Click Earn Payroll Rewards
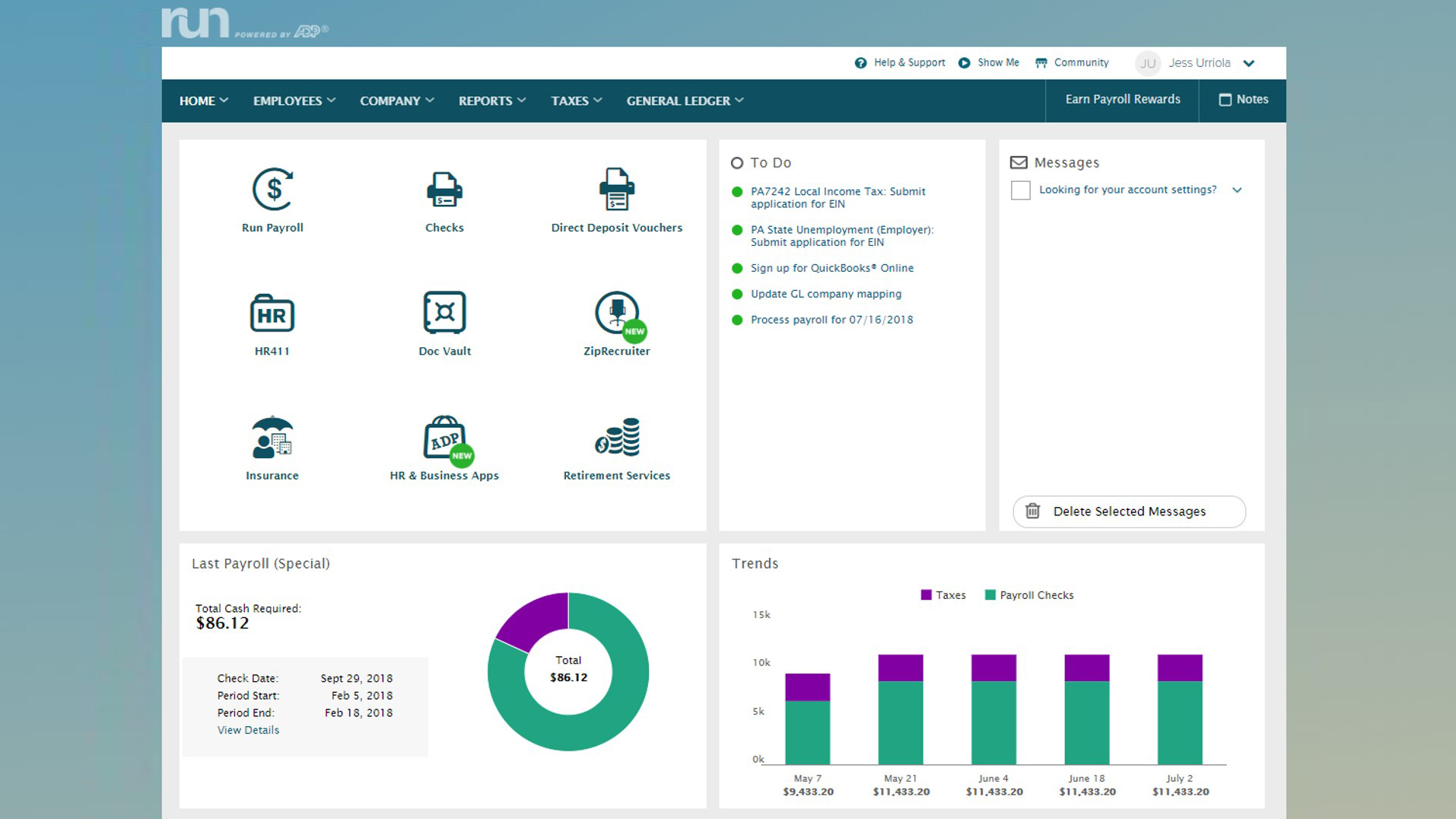This screenshot has height=819, width=1456. coord(1122,100)
